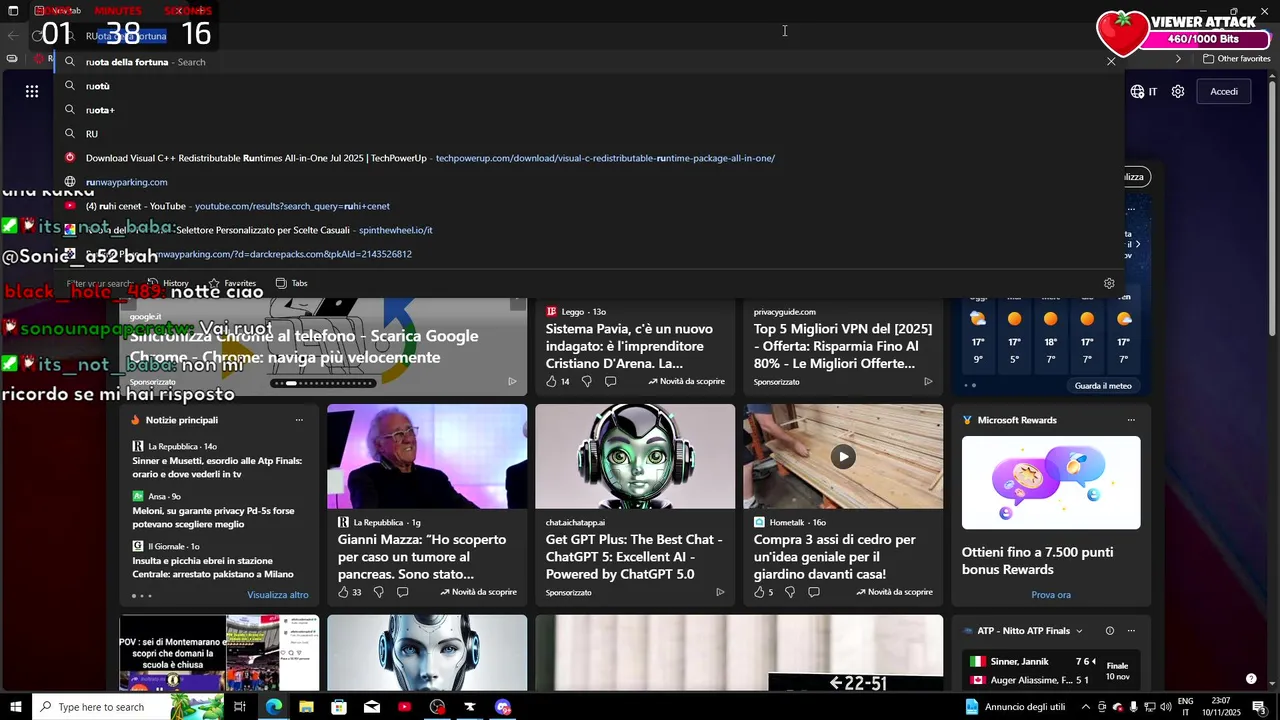Click the help question mark icon

(x=1251, y=679)
